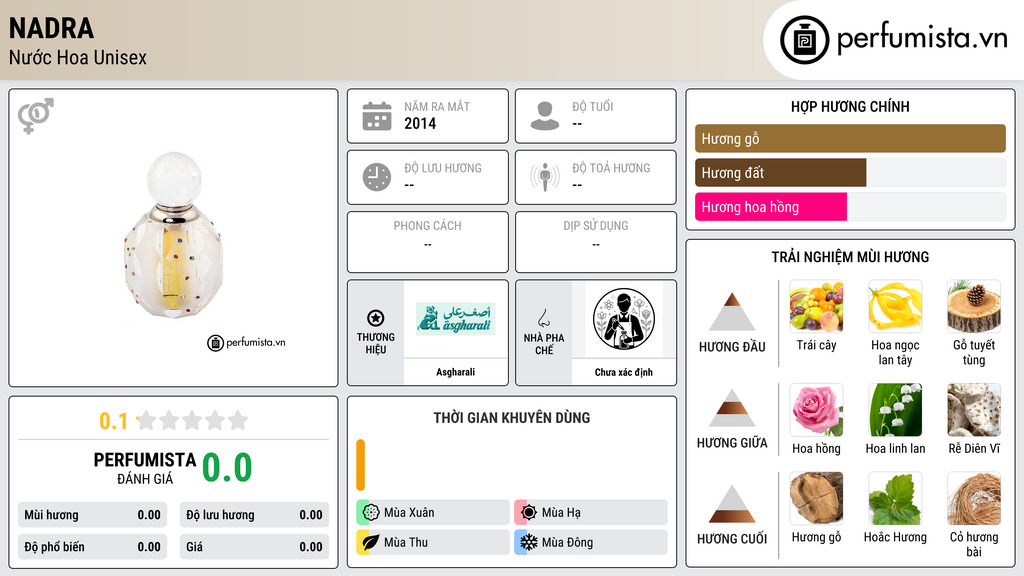The height and width of the screenshot is (576, 1024).
Task: Click the Hợp hương chính heading
Action: 850,106
